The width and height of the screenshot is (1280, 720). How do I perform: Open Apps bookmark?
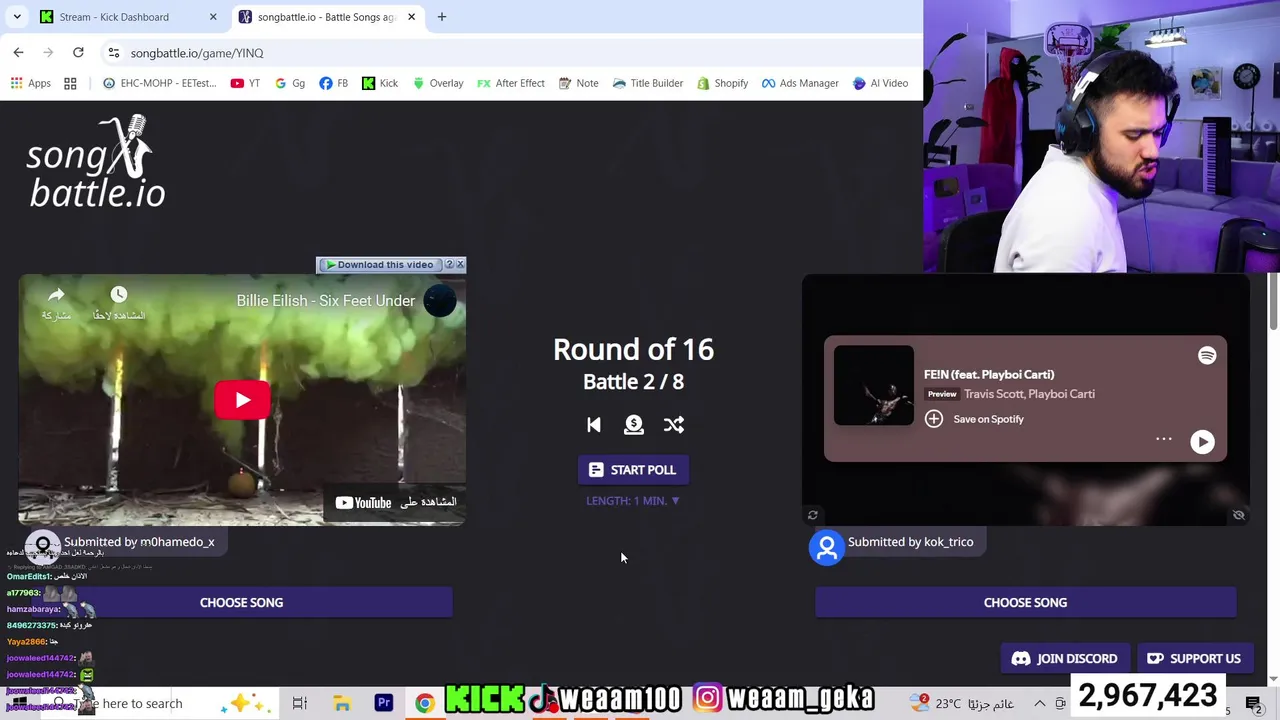tap(30, 83)
